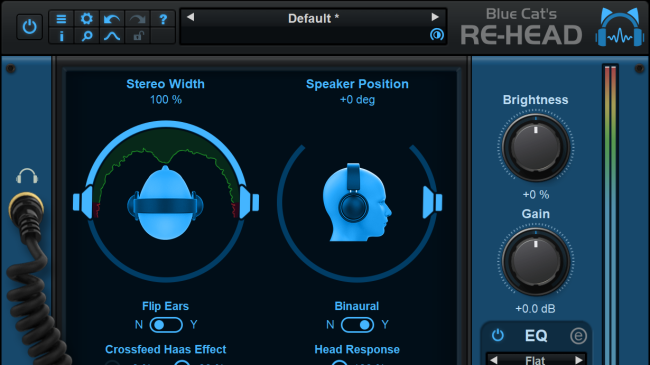Select the next preset arrow

[435, 17]
